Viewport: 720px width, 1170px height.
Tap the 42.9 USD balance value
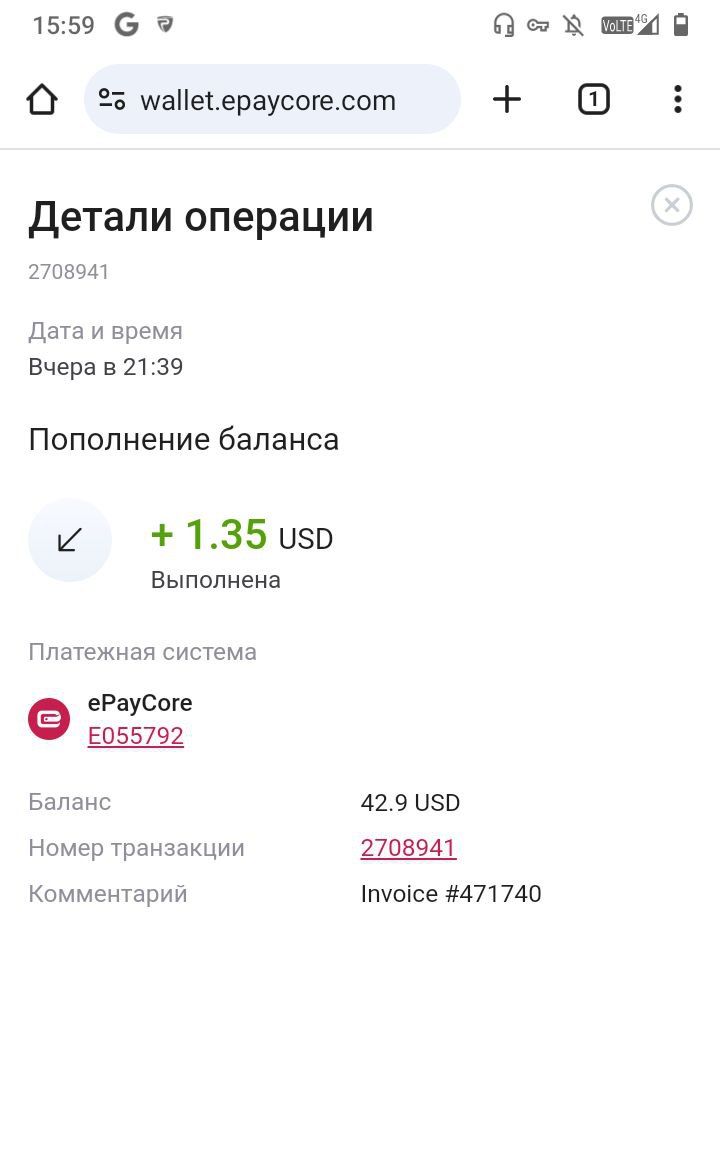coord(410,802)
